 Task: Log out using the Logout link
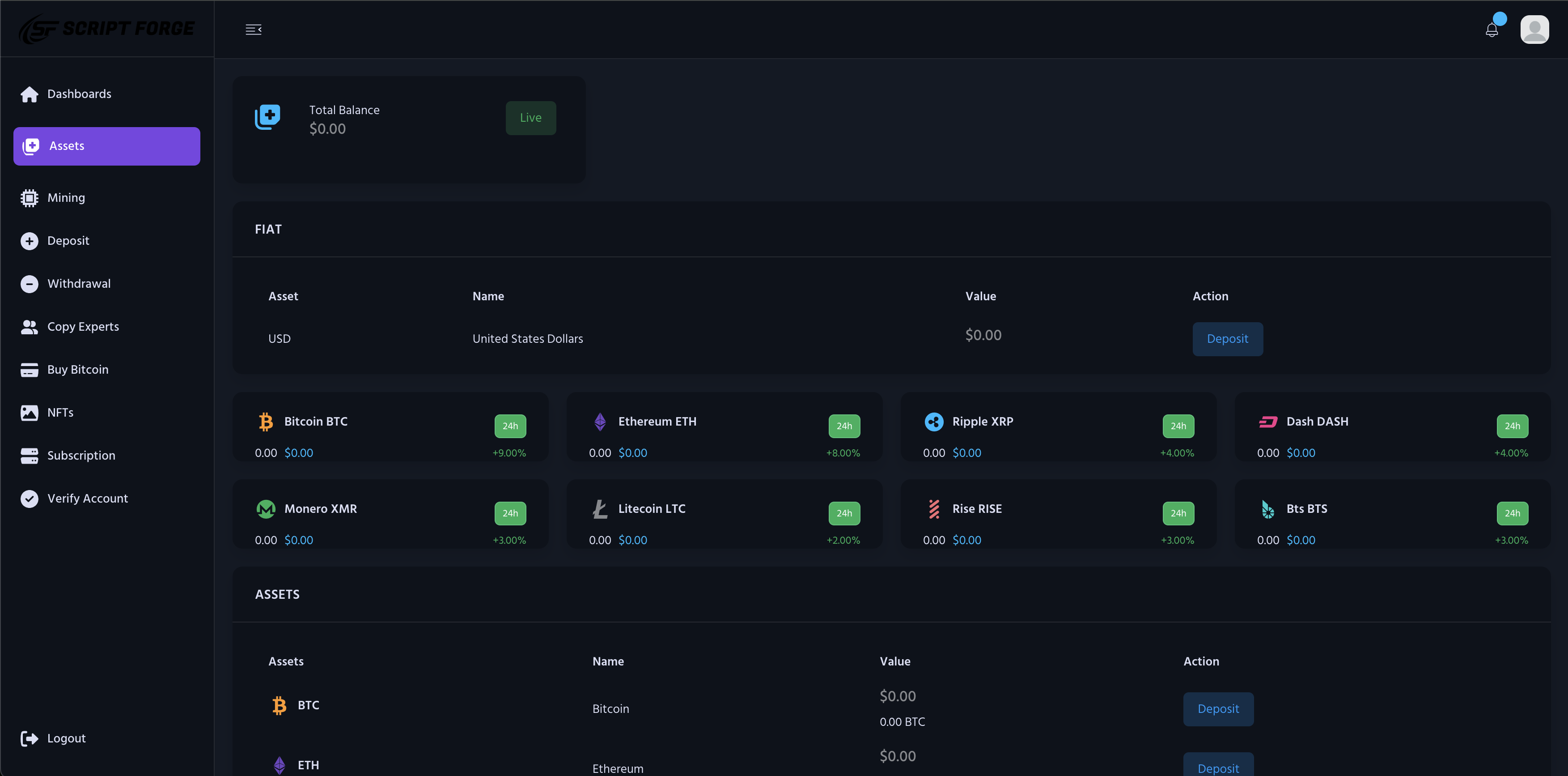click(66, 738)
